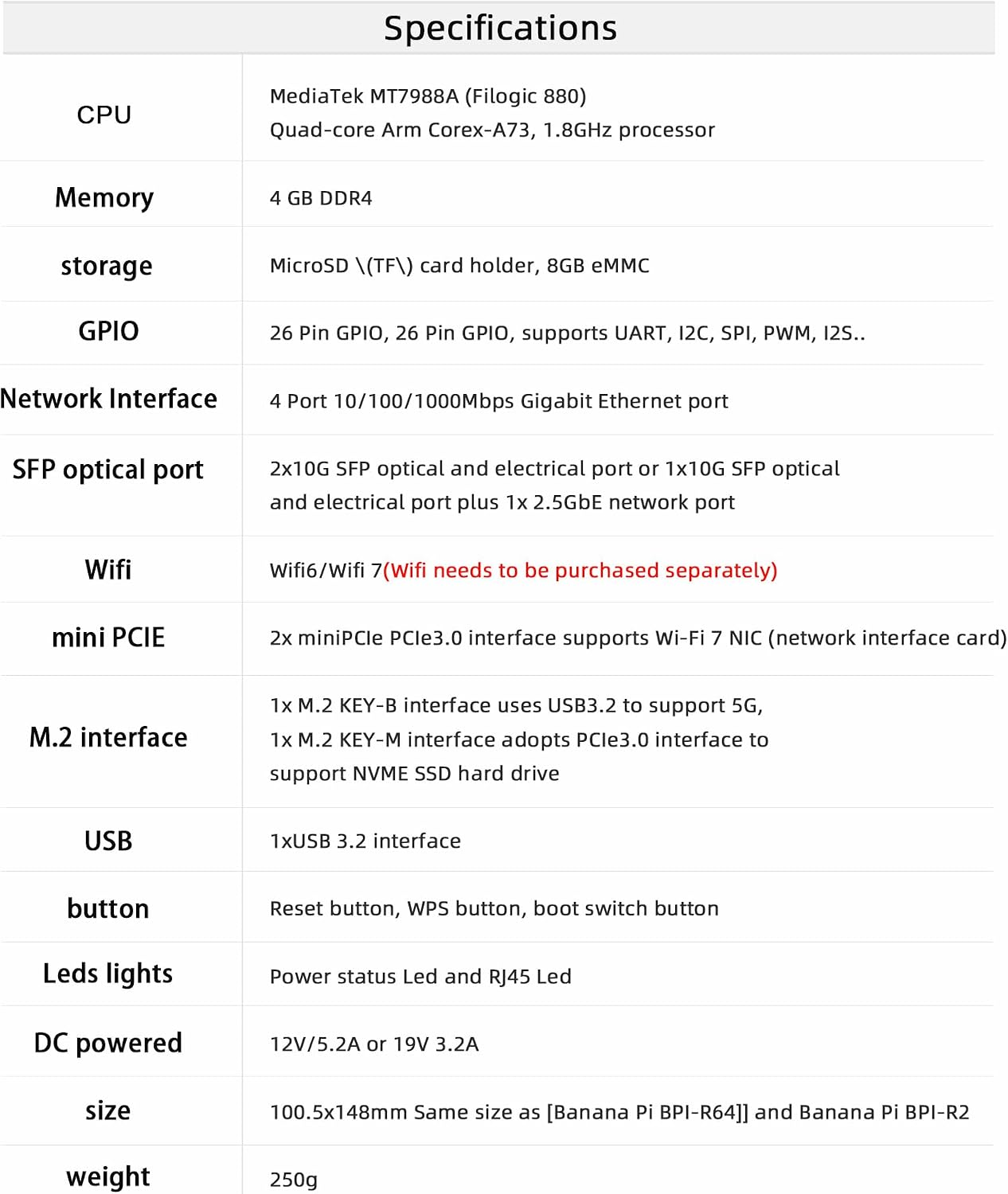
Task: Click the 1xUSB 3.2 interface text
Action: click(365, 841)
